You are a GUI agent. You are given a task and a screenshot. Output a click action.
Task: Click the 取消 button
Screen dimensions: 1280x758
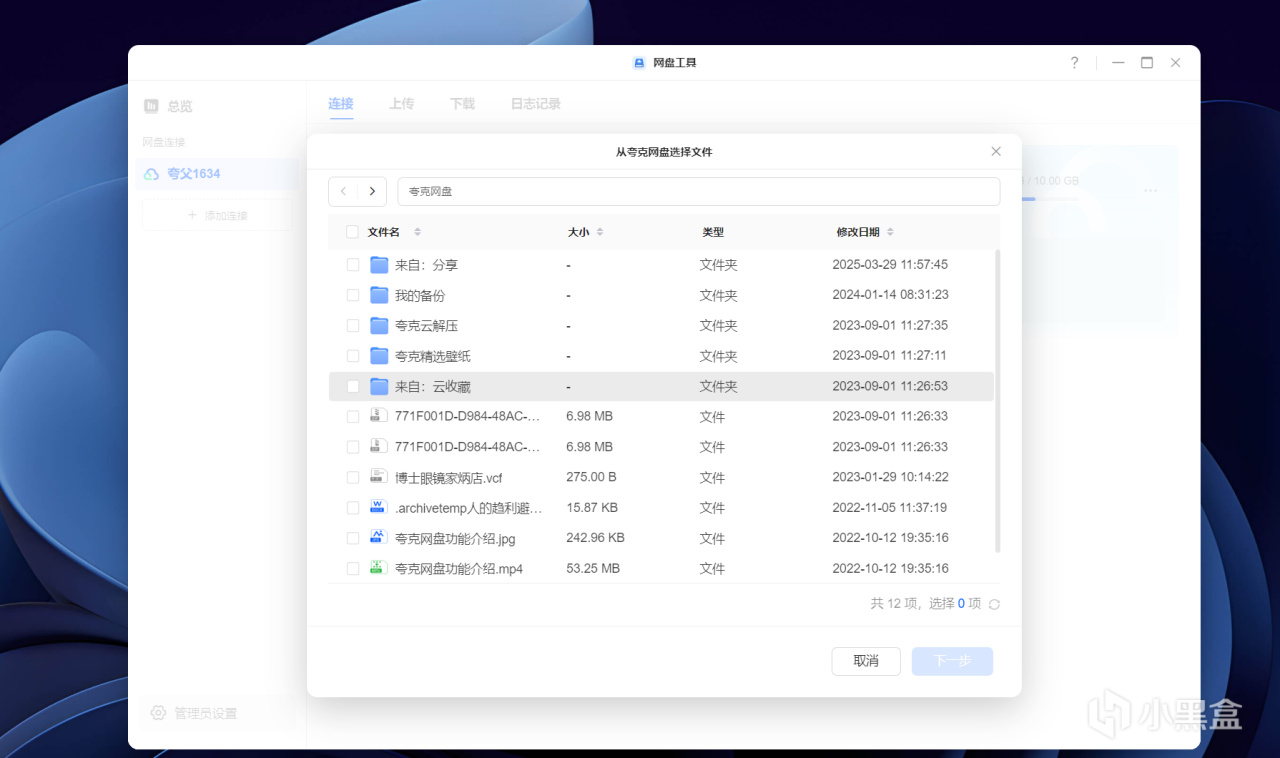[866, 661]
